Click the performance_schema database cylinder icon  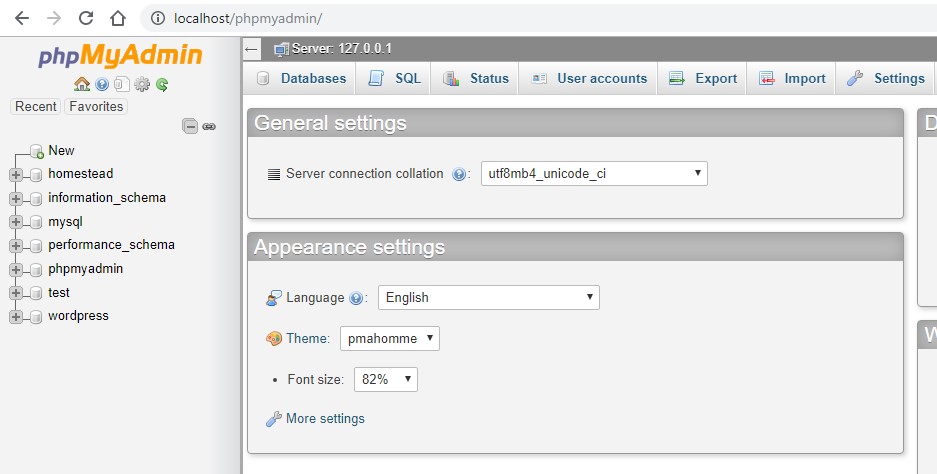pos(36,246)
